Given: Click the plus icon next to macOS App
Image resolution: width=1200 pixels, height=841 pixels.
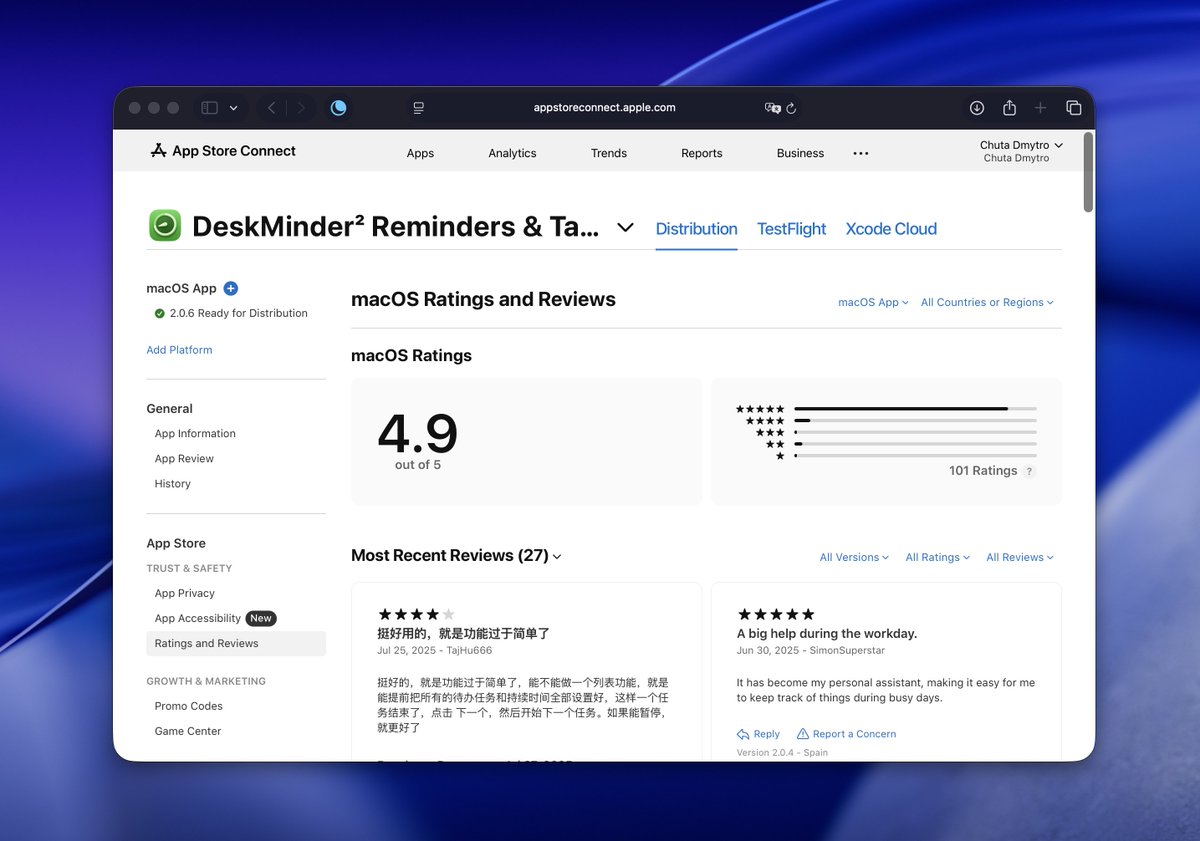Looking at the screenshot, I should (230, 288).
